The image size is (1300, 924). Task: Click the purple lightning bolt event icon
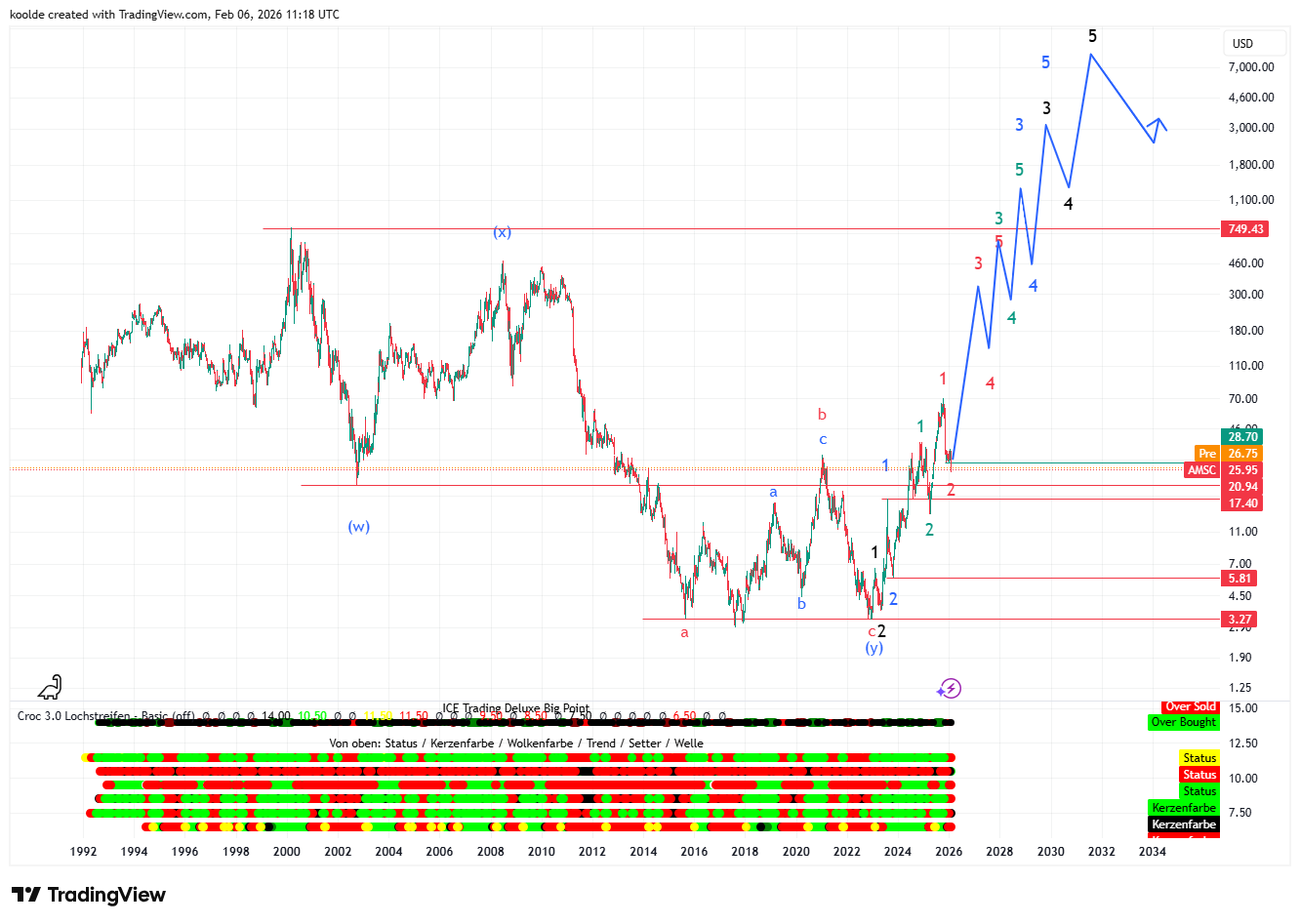tap(949, 689)
